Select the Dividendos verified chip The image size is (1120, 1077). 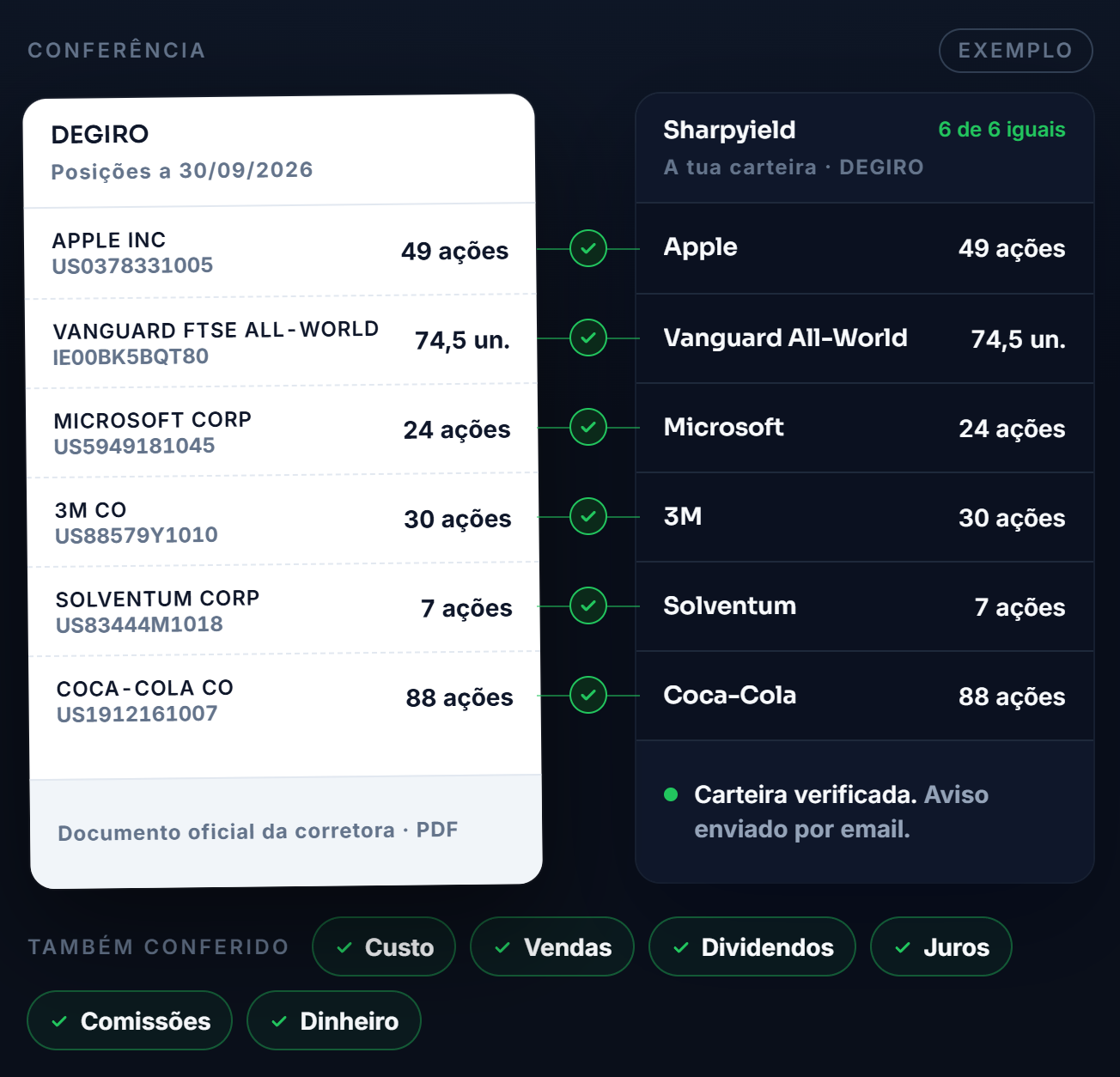752,946
